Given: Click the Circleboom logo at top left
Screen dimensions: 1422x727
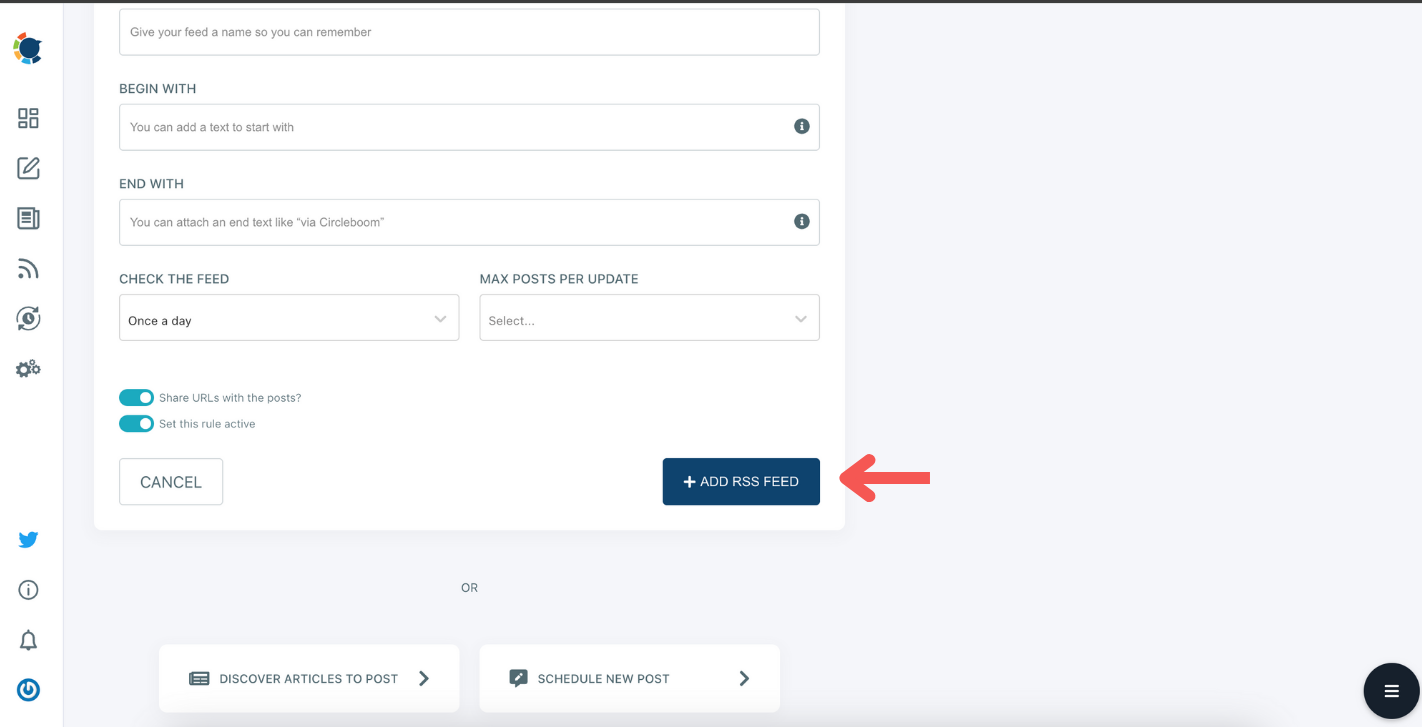Looking at the screenshot, I should point(28,47).
